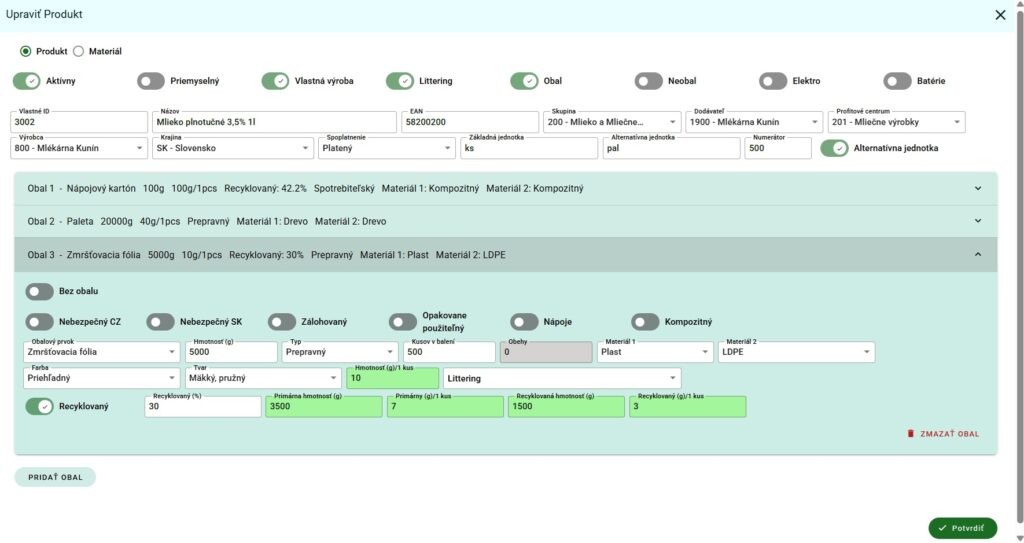Enable the Bez obalu switch
The width and height of the screenshot is (1024, 543).
coord(40,292)
